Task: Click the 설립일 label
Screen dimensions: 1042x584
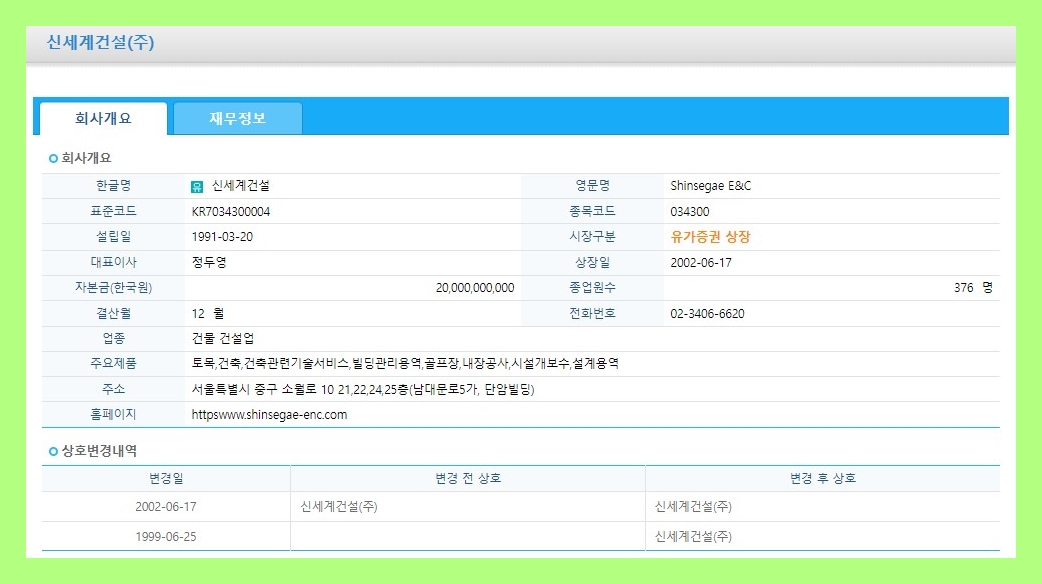Action: (114, 237)
